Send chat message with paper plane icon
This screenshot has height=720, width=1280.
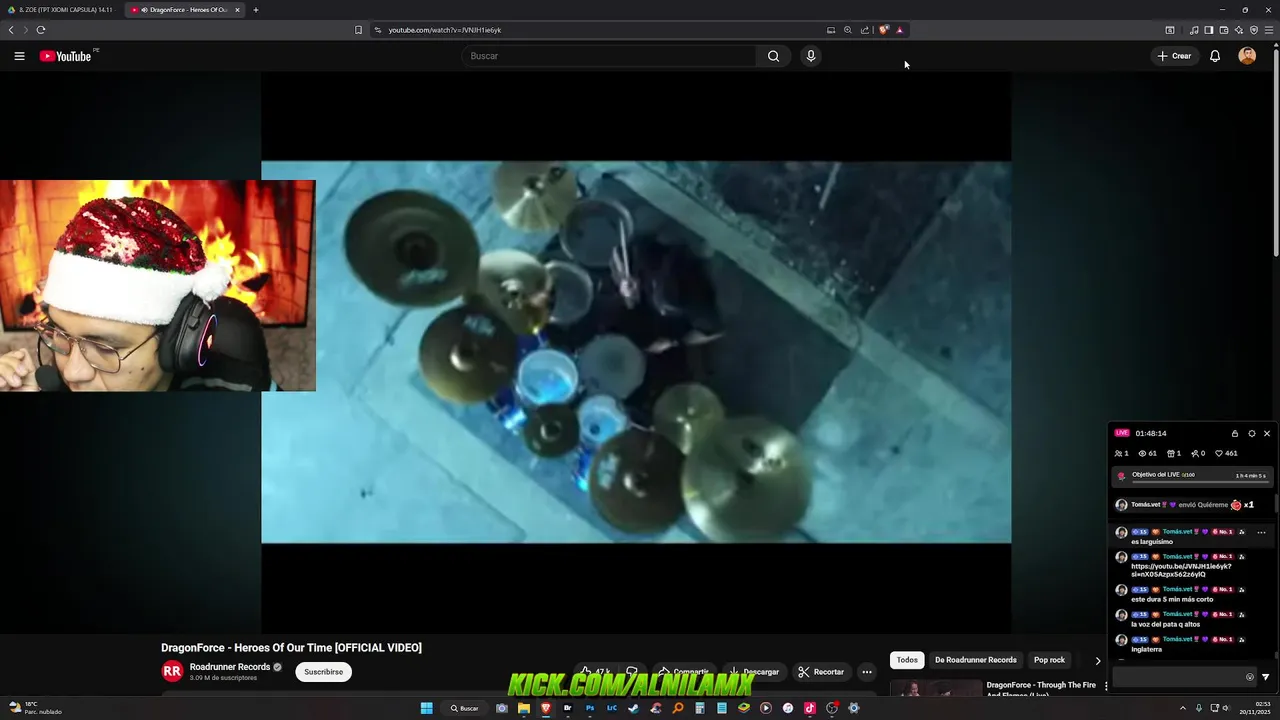point(1266,677)
